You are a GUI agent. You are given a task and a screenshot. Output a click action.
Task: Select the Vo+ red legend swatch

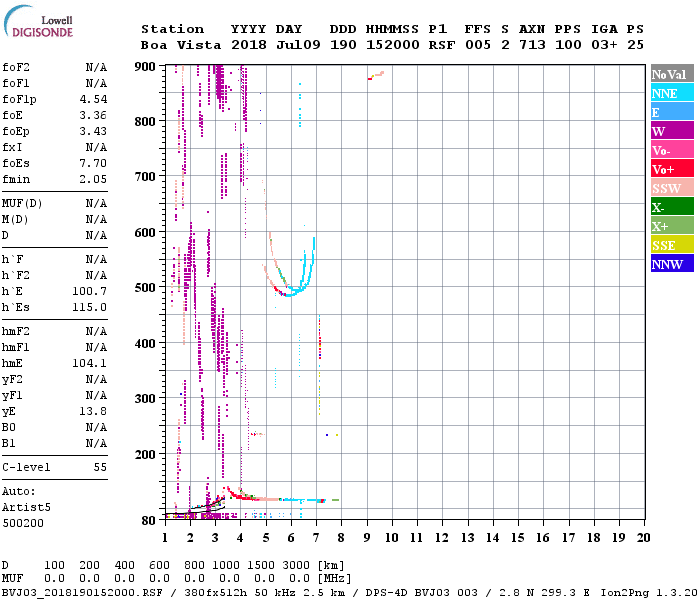point(672,169)
